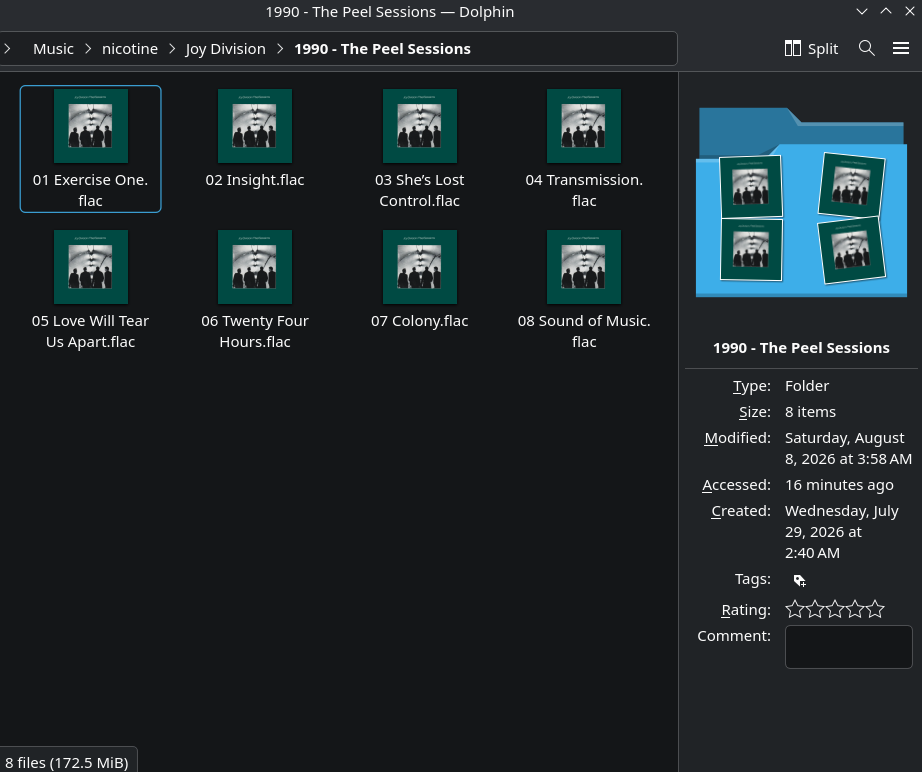The width and height of the screenshot is (922, 772).
Task: Select 04 Transmission.flac cover thumbnail
Action: 584,126
